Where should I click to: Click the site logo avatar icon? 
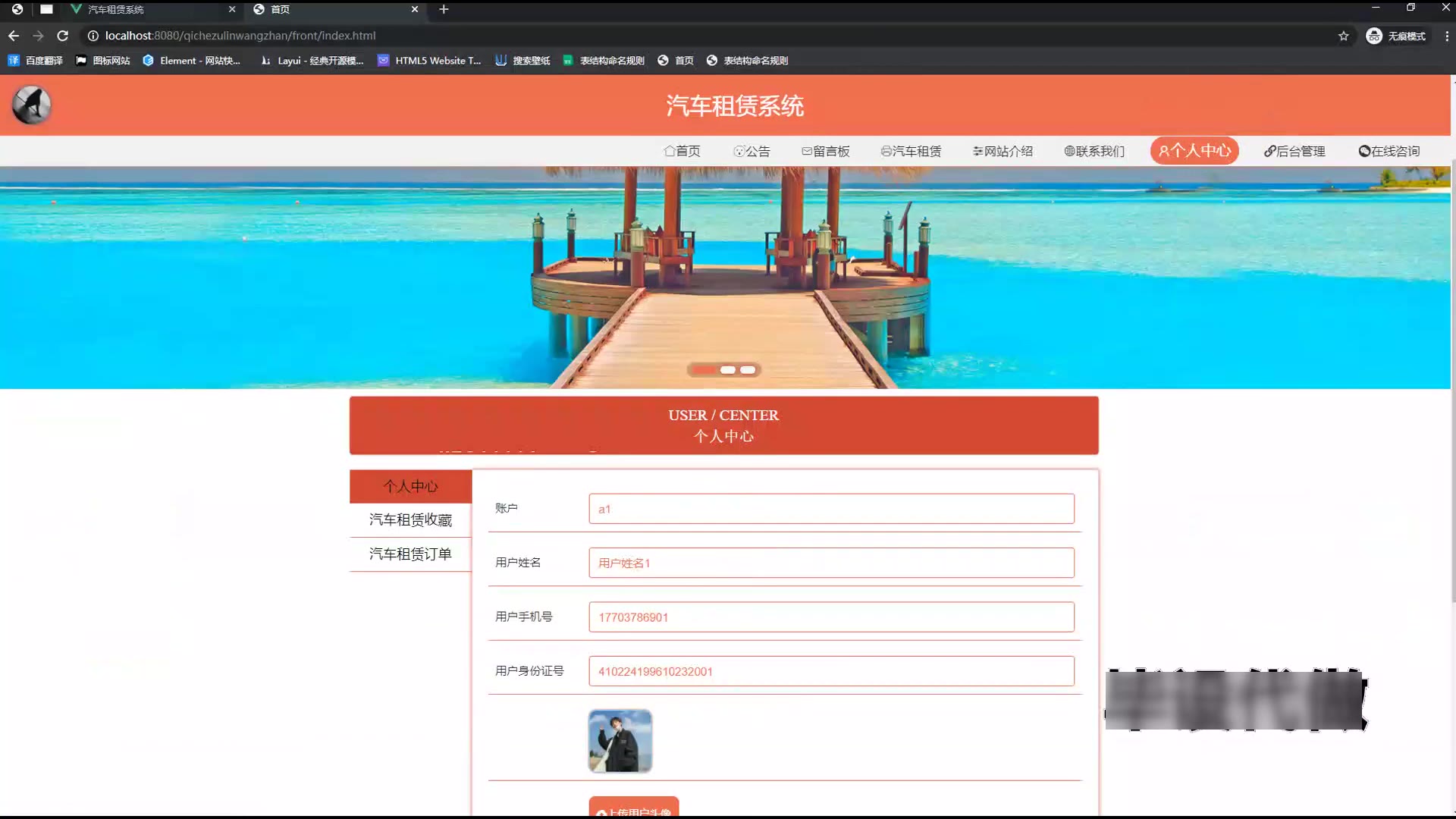click(31, 105)
